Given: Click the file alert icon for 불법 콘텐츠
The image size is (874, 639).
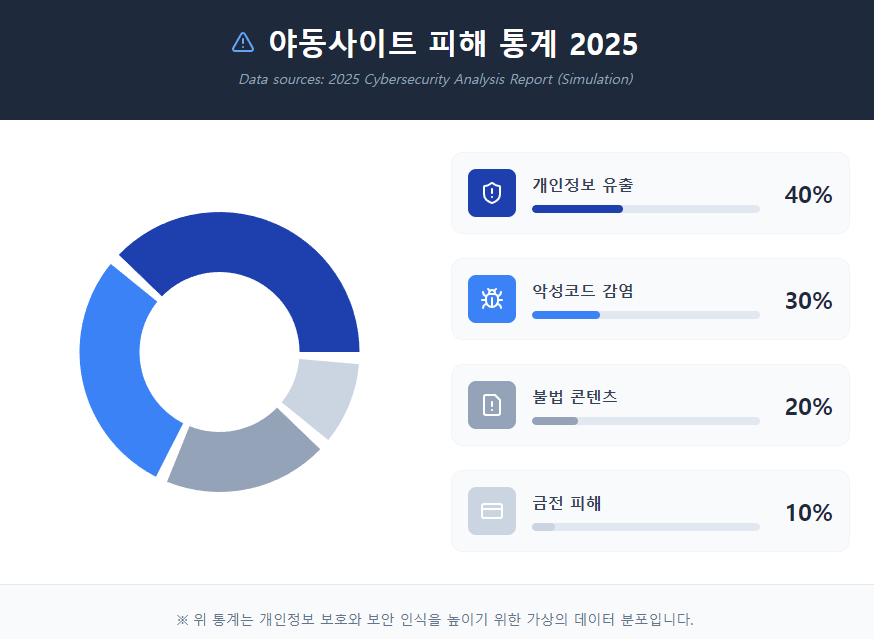Looking at the screenshot, I should [491, 405].
